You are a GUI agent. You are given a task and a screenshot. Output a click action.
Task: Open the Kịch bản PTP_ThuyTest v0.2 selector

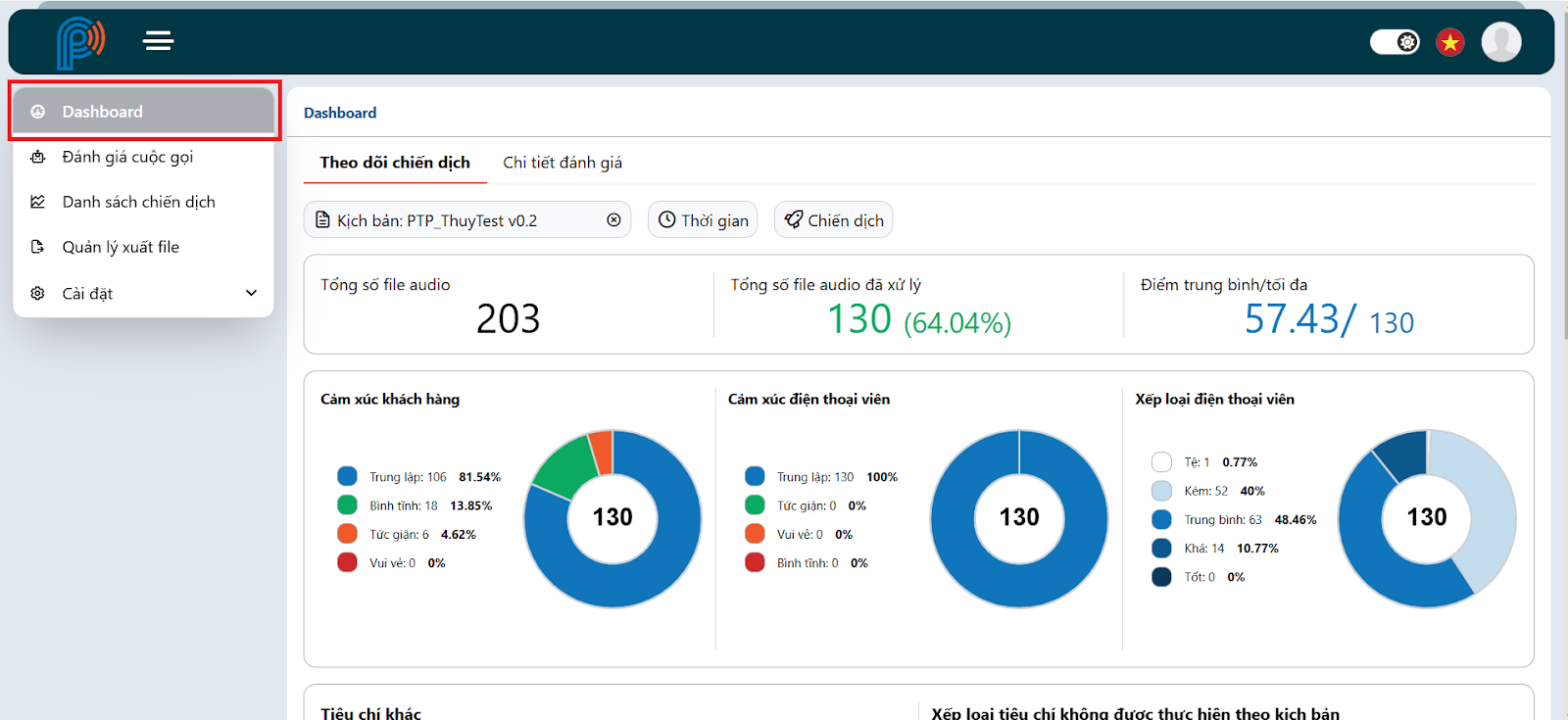467,219
